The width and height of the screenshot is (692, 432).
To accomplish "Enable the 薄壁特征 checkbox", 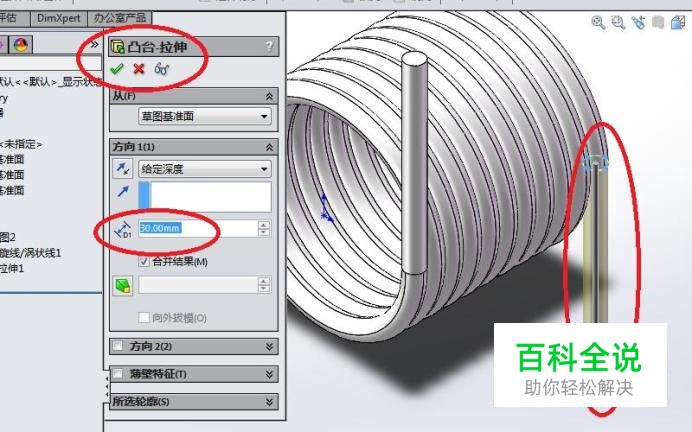I will click(117, 374).
